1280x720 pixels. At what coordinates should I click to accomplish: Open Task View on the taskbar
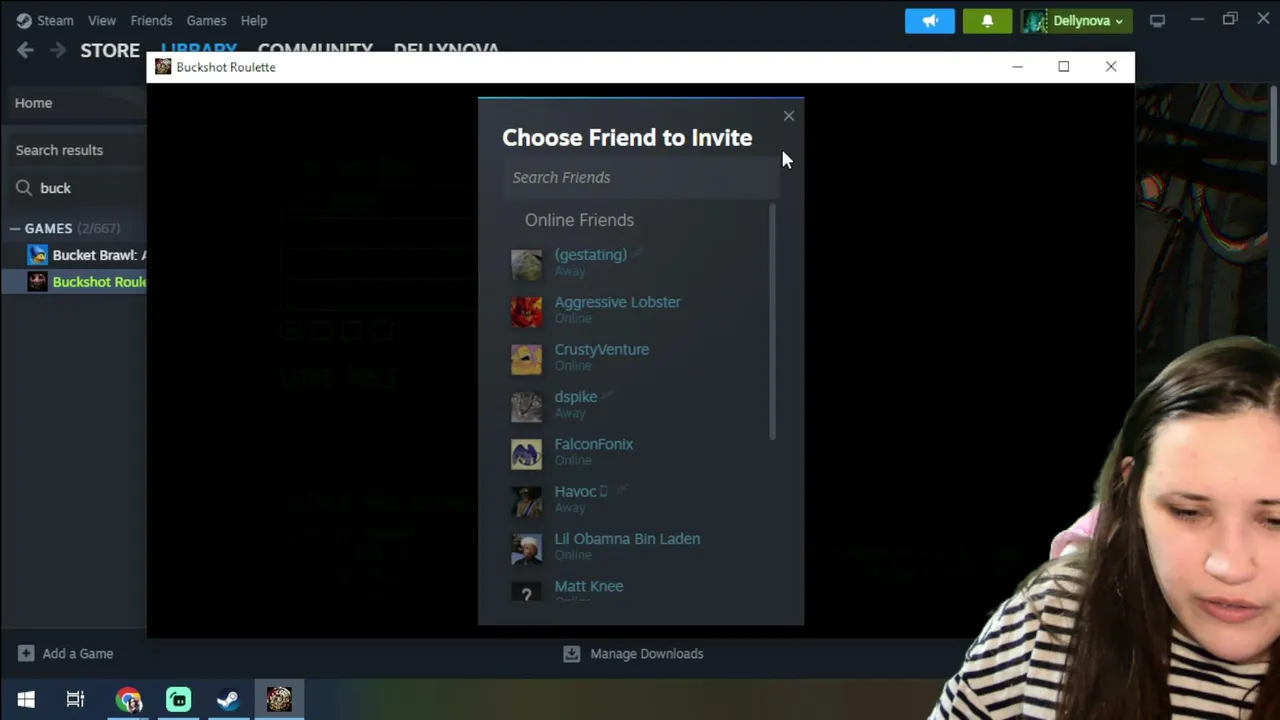pos(75,700)
